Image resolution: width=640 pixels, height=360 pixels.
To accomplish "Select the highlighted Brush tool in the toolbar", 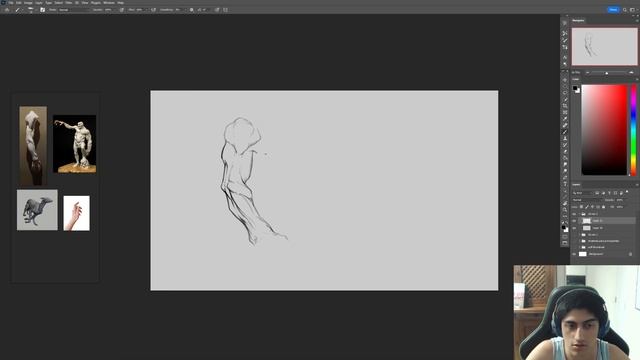I will [x=565, y=131].
